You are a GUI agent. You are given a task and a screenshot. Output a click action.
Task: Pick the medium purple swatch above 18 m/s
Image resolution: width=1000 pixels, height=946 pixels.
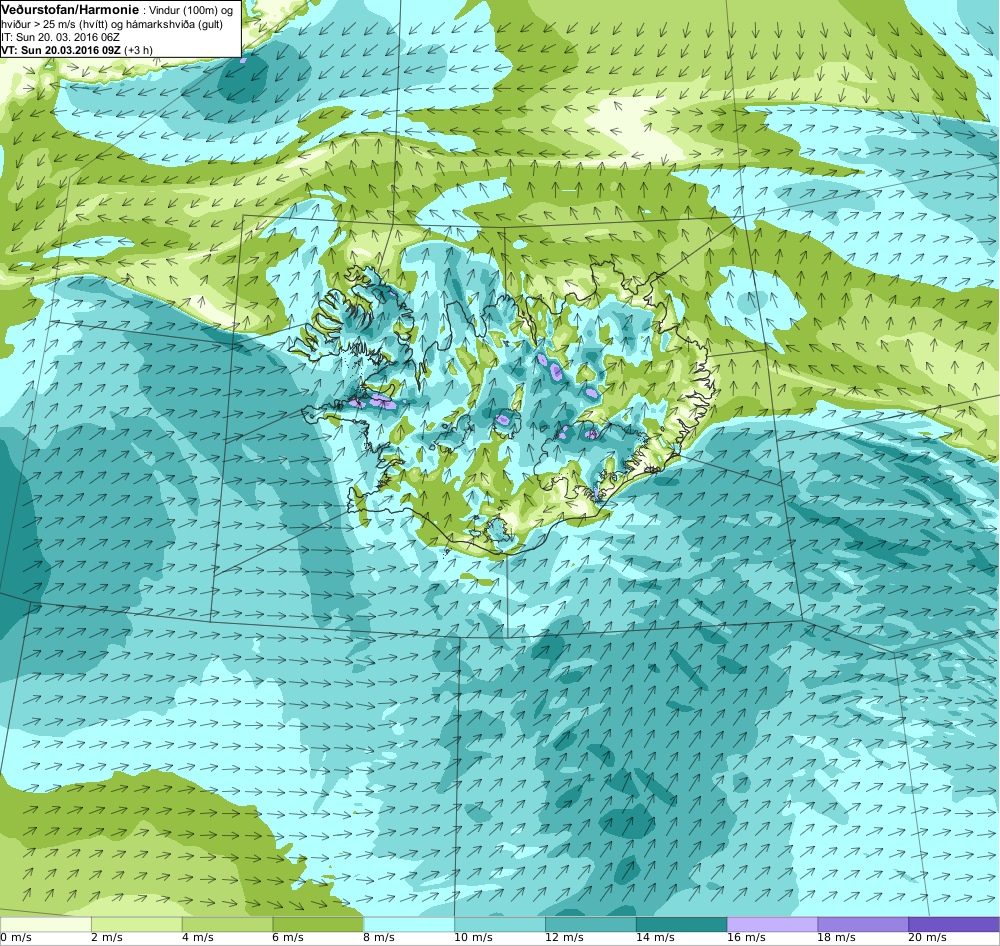click(x=863, y=924)
